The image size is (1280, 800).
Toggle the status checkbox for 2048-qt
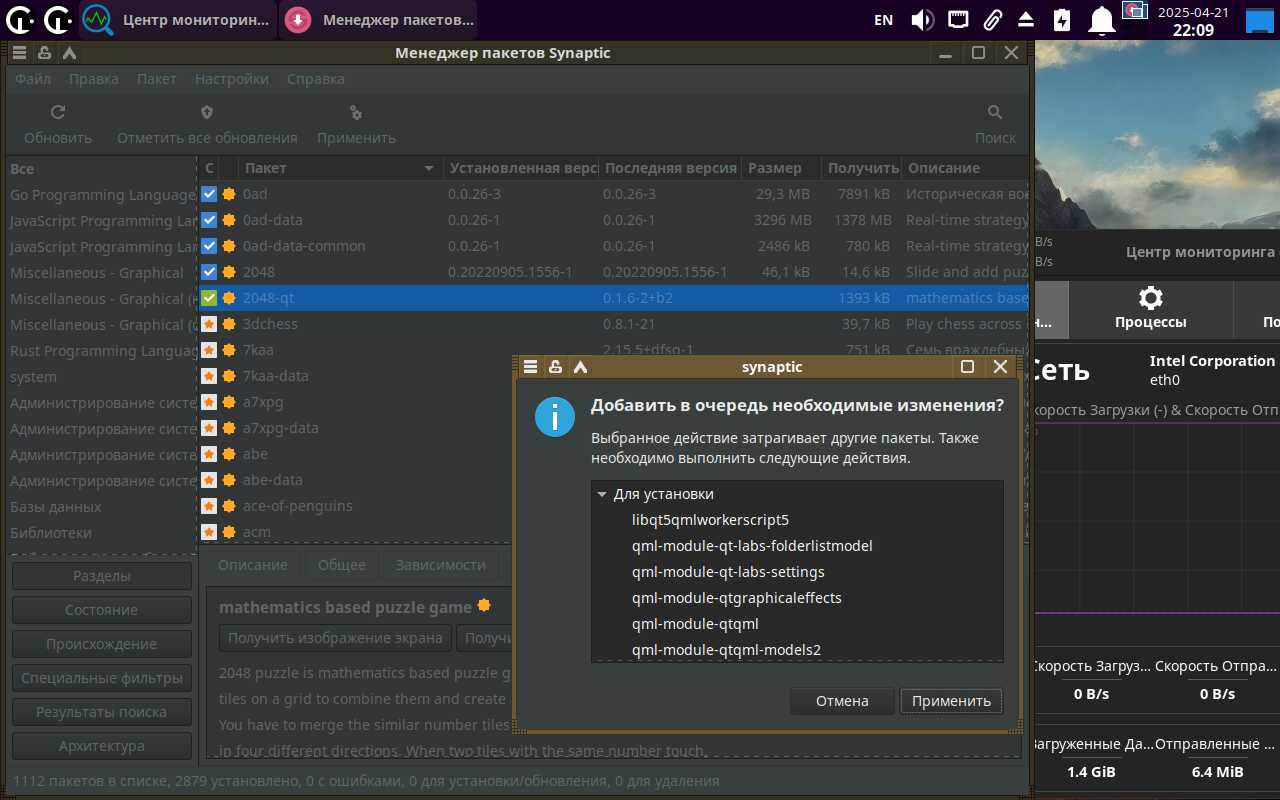coord(209,298)
